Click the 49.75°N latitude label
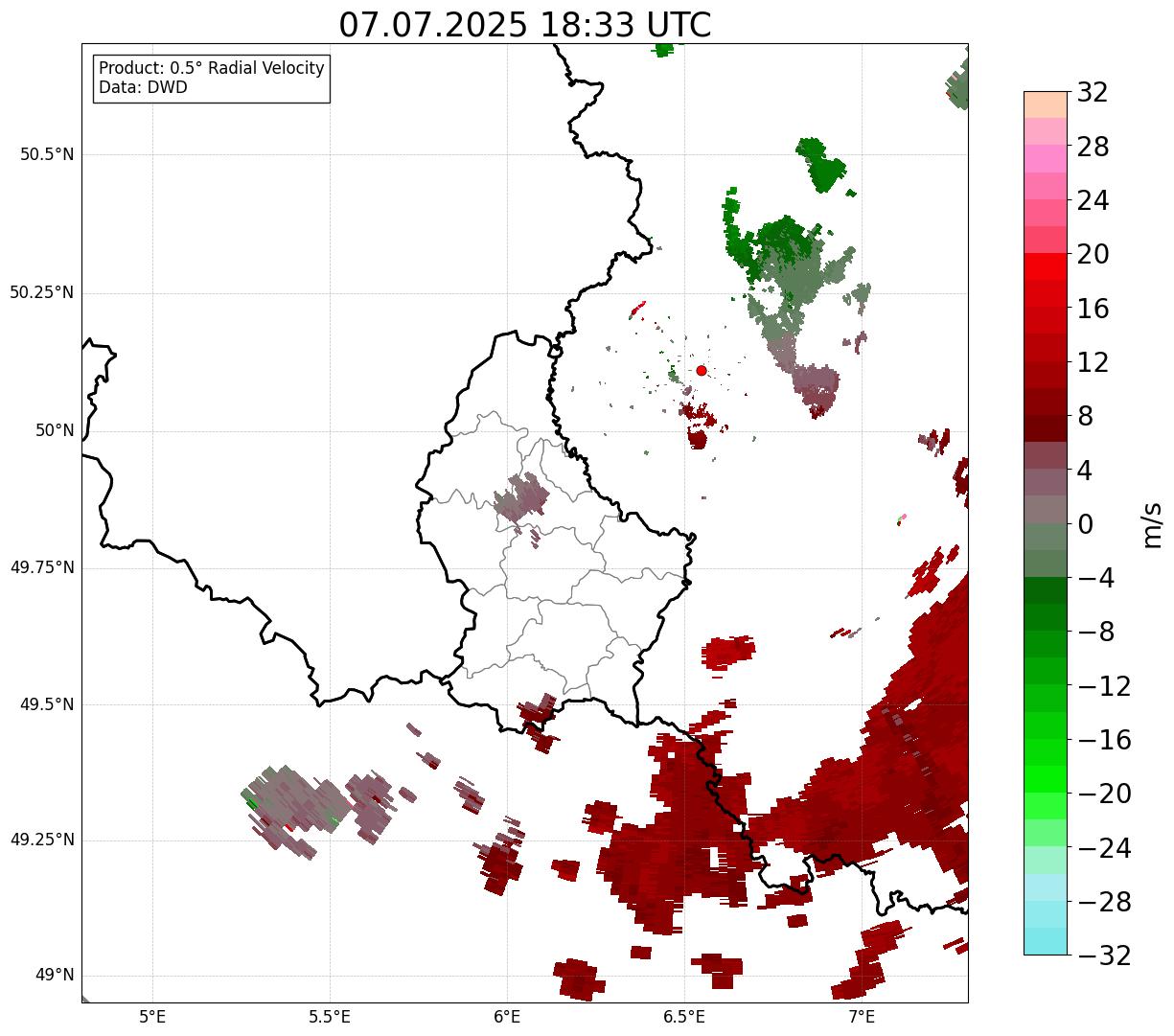1174x1036 pixels. coord(42,567)
